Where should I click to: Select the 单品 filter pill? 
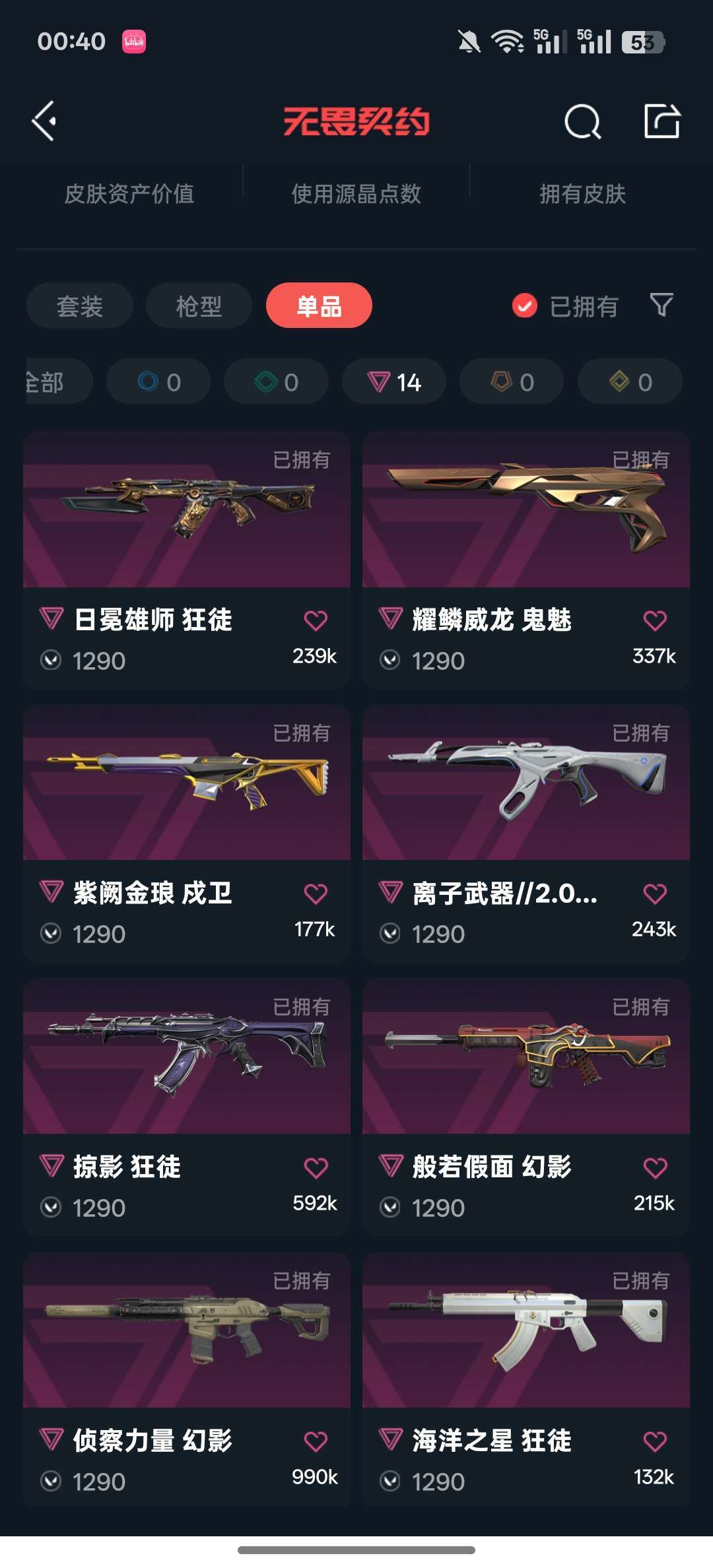[x=319, y=306]
